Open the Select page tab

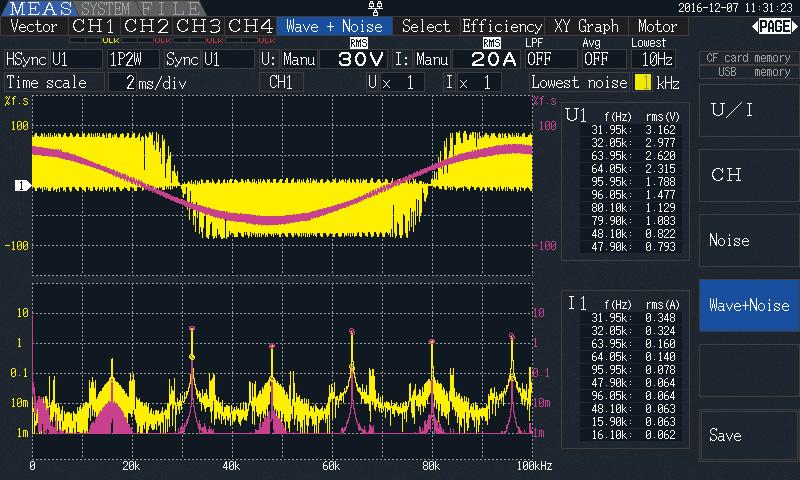tap(426, 26)
